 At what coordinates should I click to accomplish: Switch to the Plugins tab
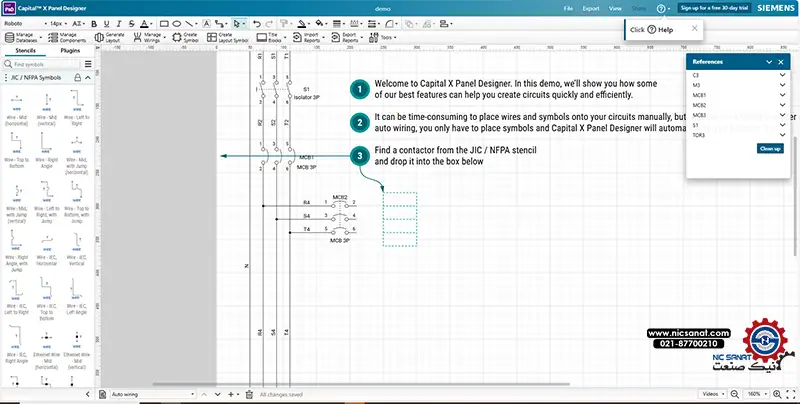click(70, 49)
